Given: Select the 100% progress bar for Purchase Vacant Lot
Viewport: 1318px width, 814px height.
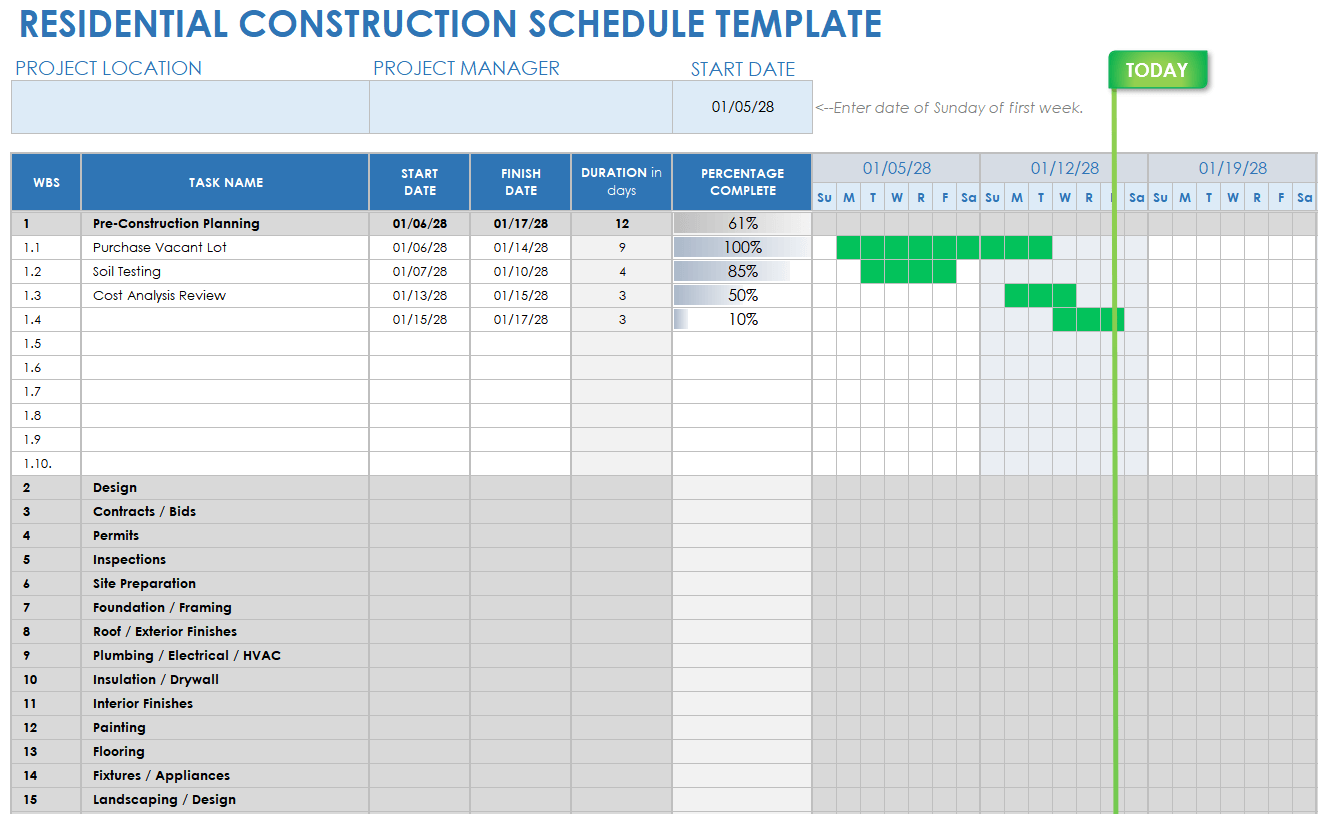Looking at the screenshot, I should (x=742, y=247).
